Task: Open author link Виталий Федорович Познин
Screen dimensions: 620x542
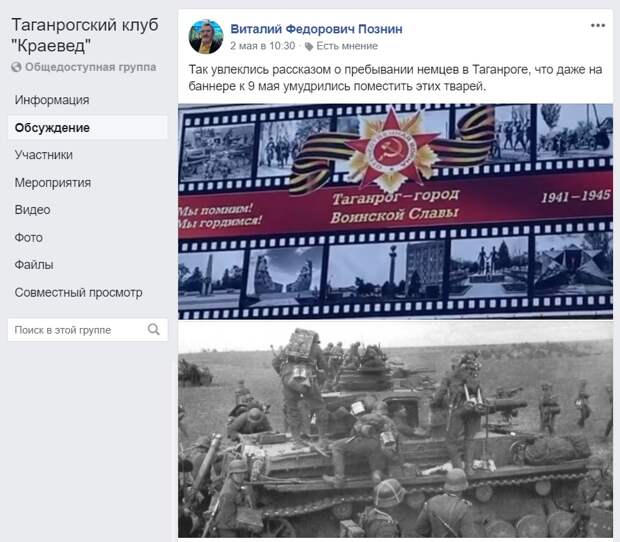Action: pos(316,29)
